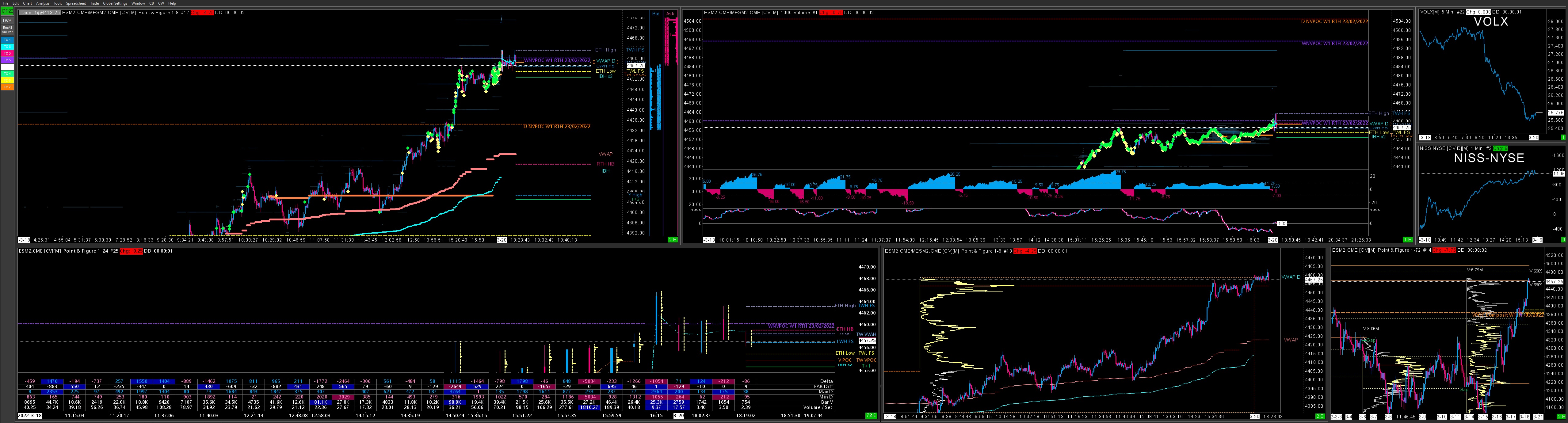Expand the Spreadsheet menu
This screenshot has height=423, width=1568.
coord(76,3)
